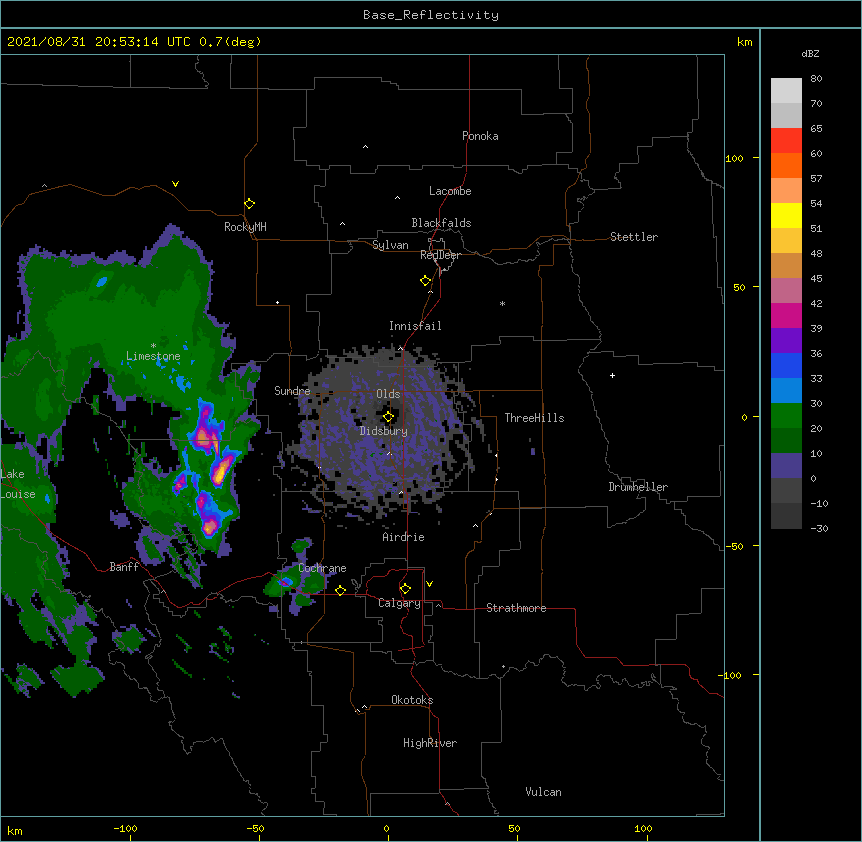The image size is (862, 842).
Task: Click the dBZ legend heading
Action: (810, 53)
